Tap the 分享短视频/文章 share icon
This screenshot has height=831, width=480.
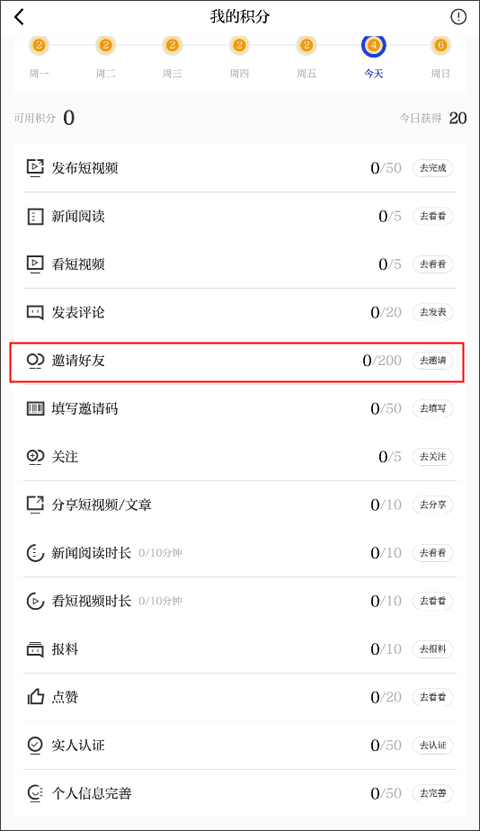pos(35,505)
